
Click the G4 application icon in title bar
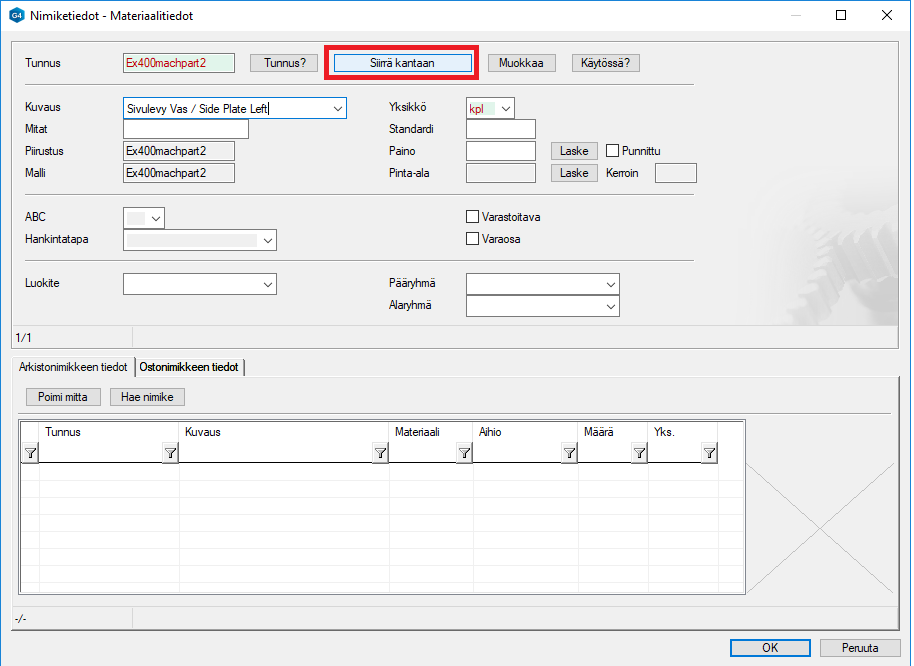(x=16, y=16)
